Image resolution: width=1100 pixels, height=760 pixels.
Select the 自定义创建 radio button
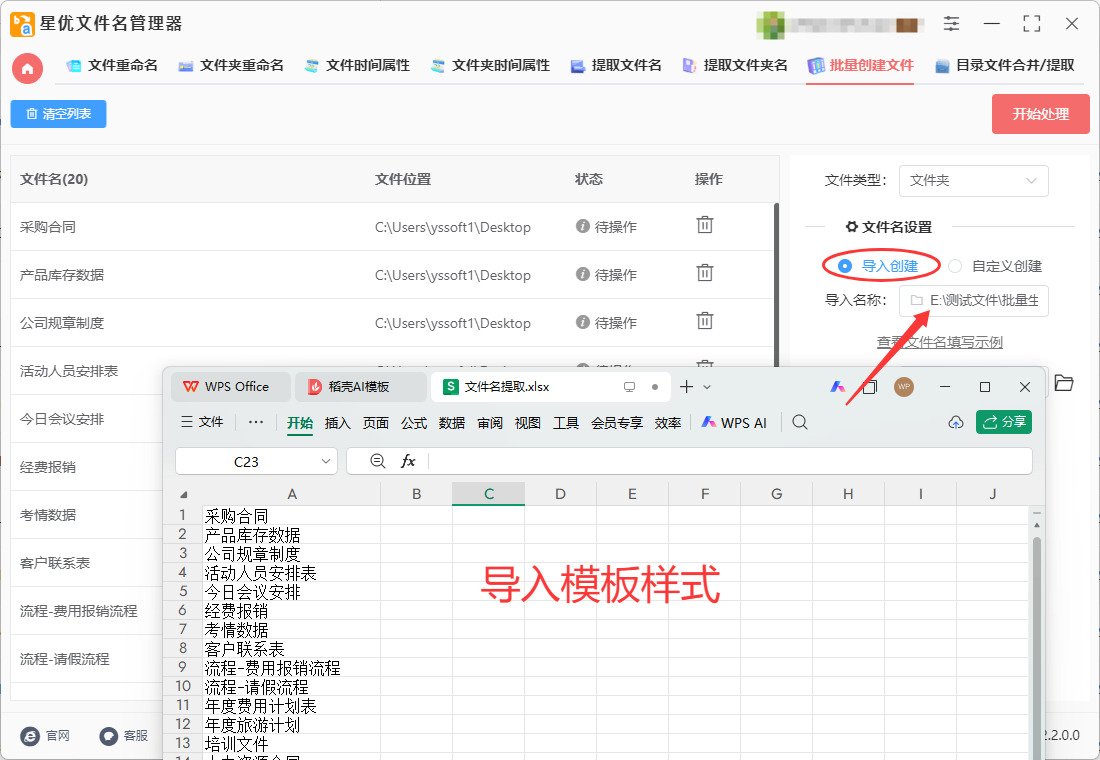click(954, 266)
